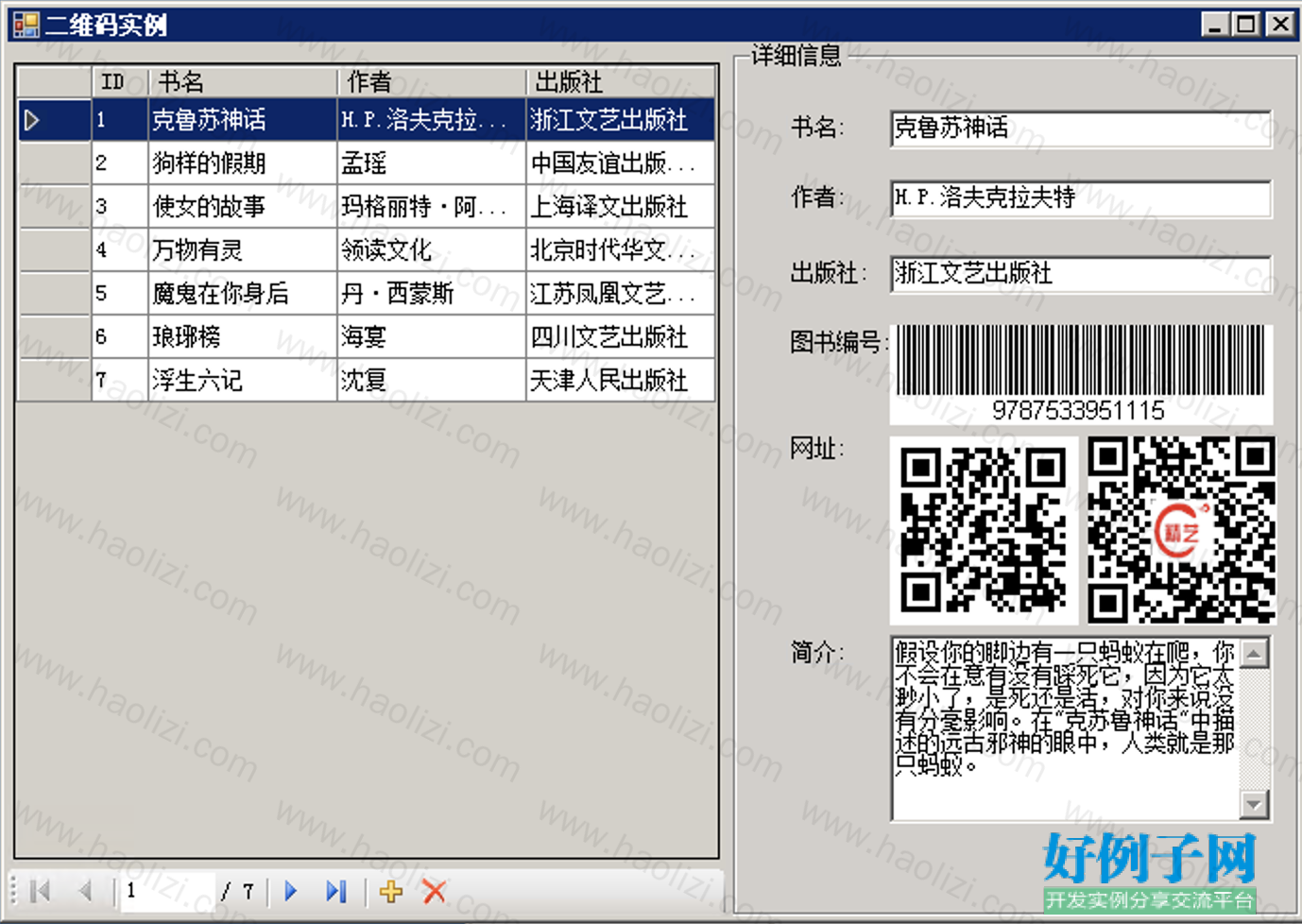Click the current record number field

[167, 891]
